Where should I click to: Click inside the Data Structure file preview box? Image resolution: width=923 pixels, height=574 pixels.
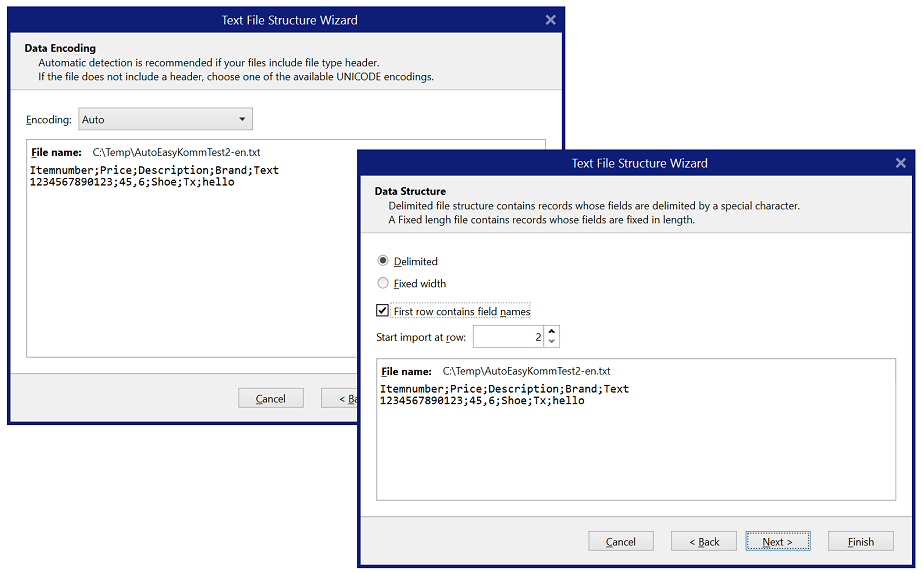point(635,450)
